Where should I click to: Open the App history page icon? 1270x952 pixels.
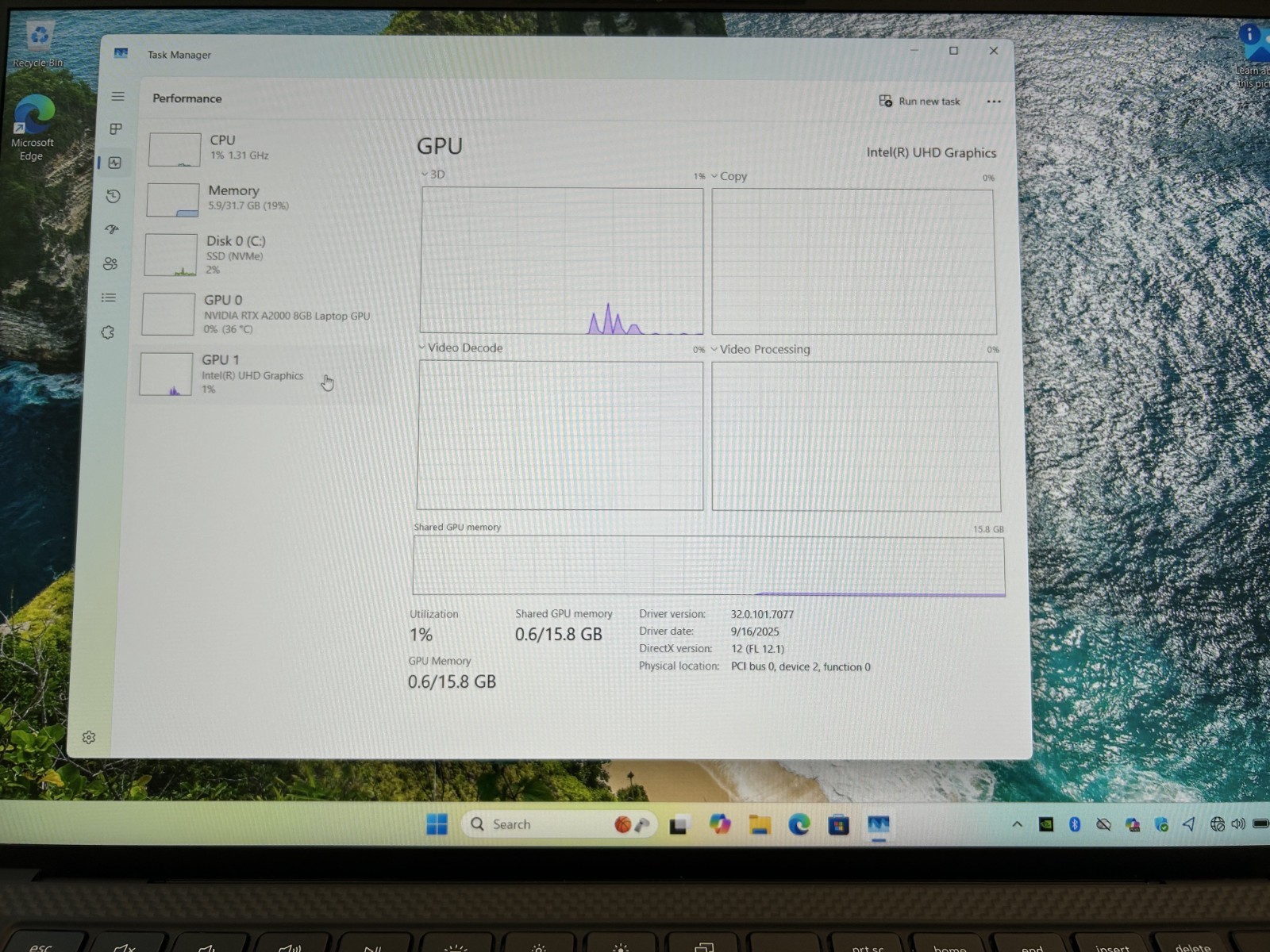pyautogui.click(x=114, y=196)
